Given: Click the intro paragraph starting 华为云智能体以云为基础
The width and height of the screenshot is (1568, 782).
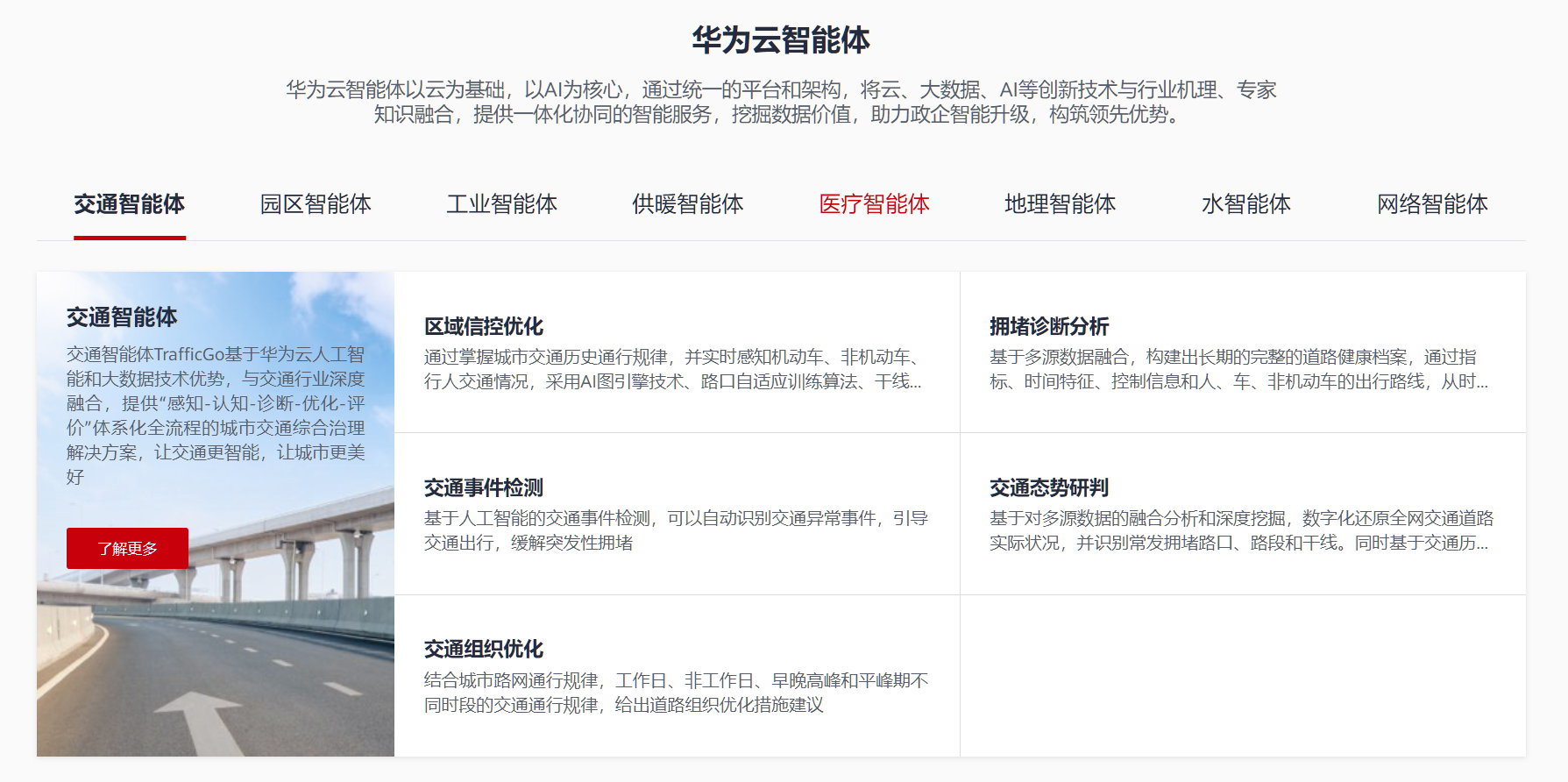Looking at the screenshot, I should [x=781, y=102].
